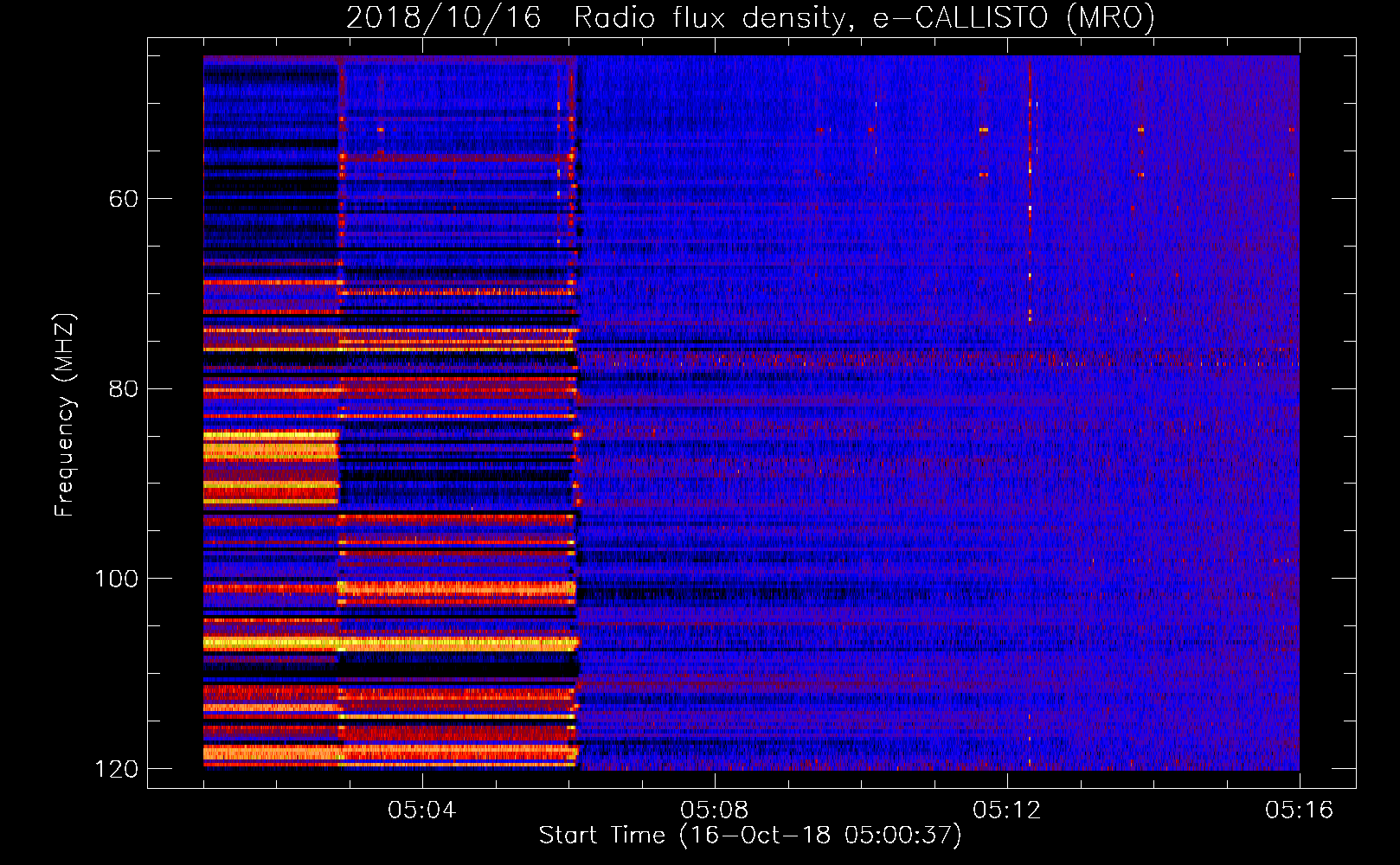Click the 80 MHz frequency tick label
The image size is (1400, 865).
124,388
